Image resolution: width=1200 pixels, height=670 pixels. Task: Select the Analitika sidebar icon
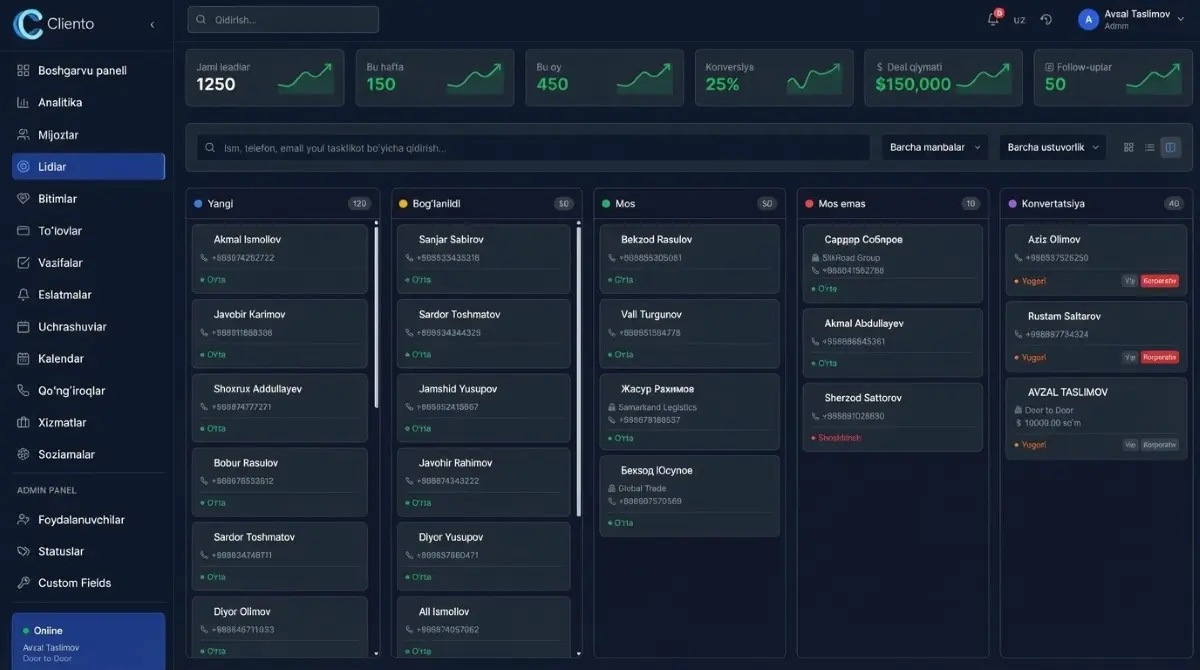[x=22, y=102]
